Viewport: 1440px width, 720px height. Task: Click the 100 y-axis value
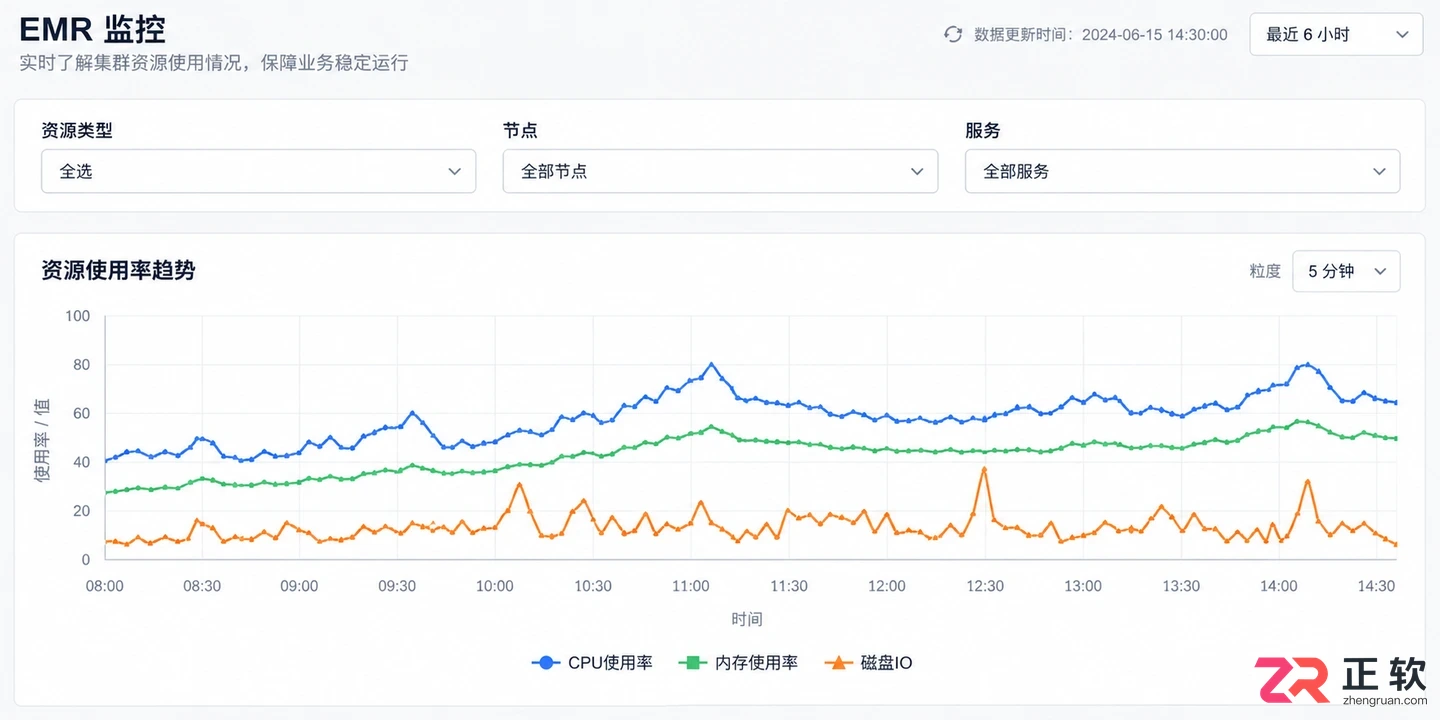tap(77, 316)
